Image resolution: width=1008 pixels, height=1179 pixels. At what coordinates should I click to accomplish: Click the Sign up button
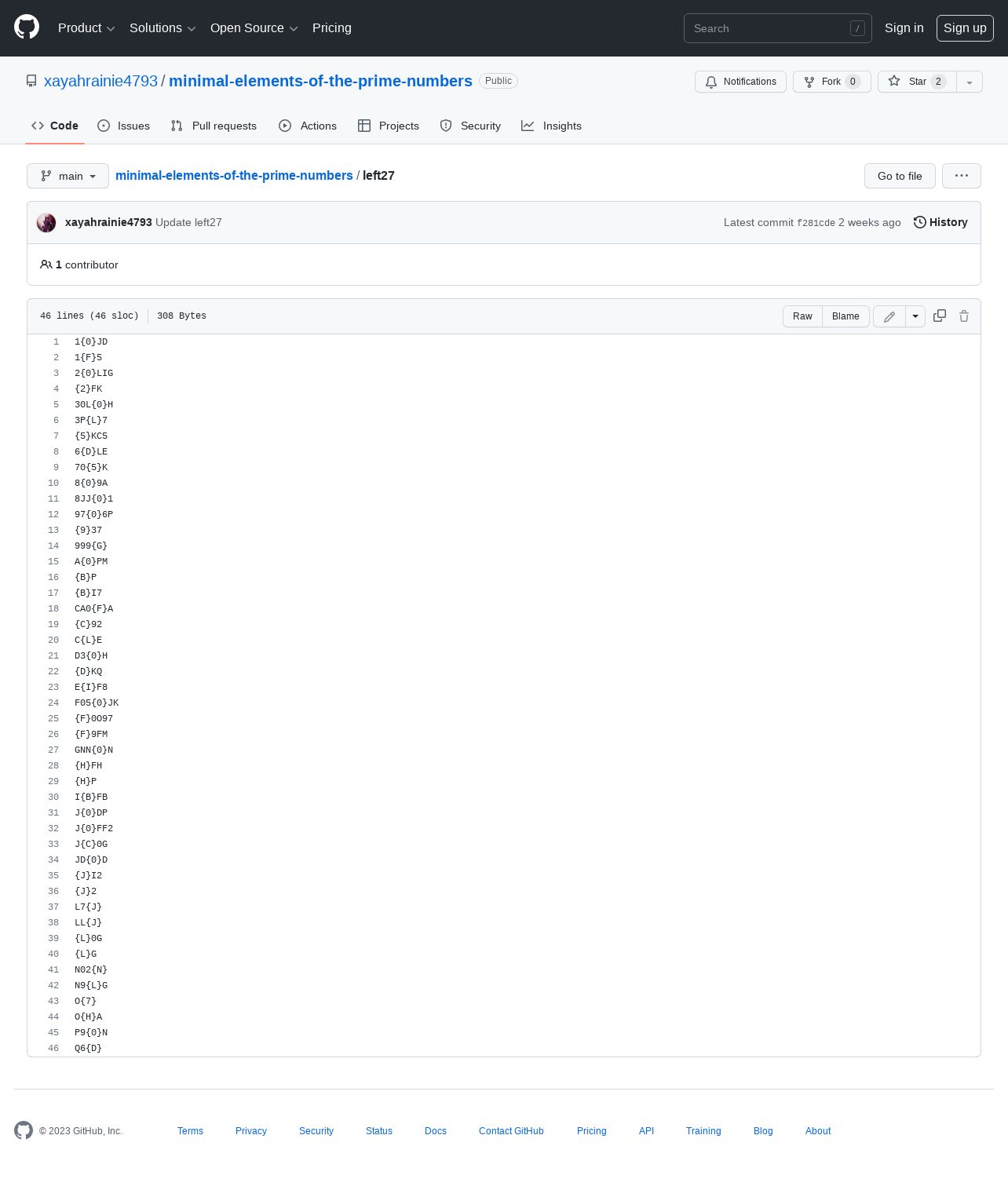pos(965,28)
